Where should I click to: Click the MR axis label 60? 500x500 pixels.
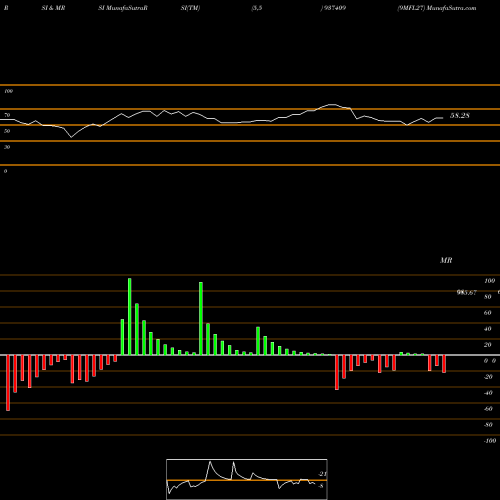(x=488, y=313)
